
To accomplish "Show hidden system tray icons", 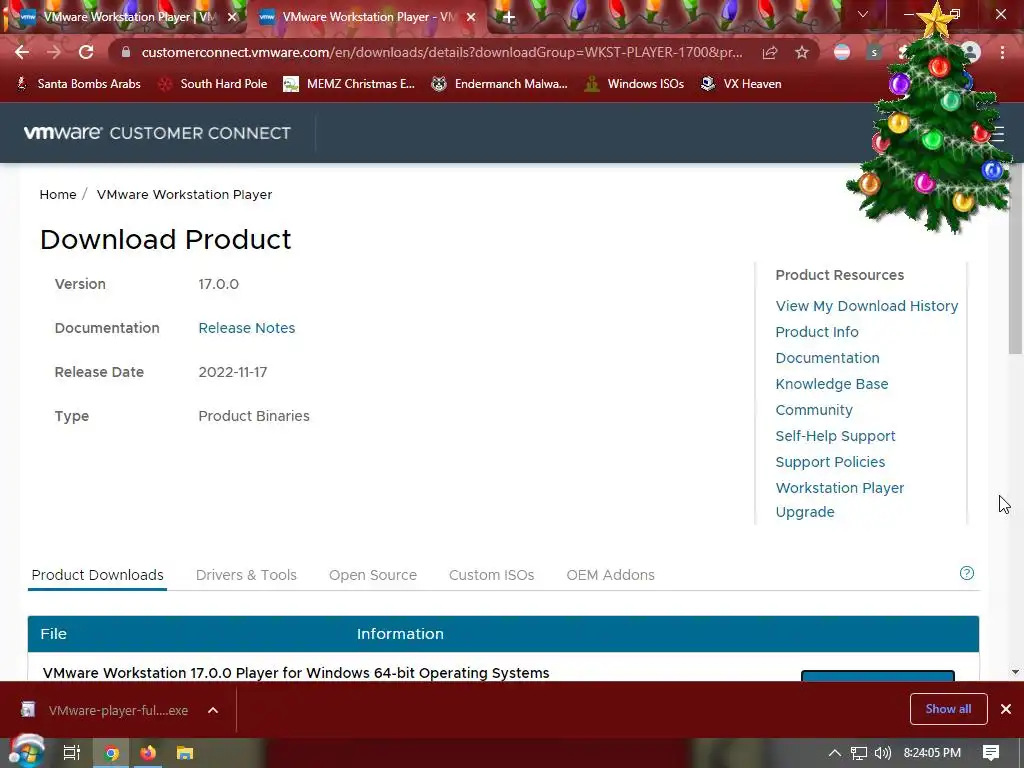I will pos(834,753).
